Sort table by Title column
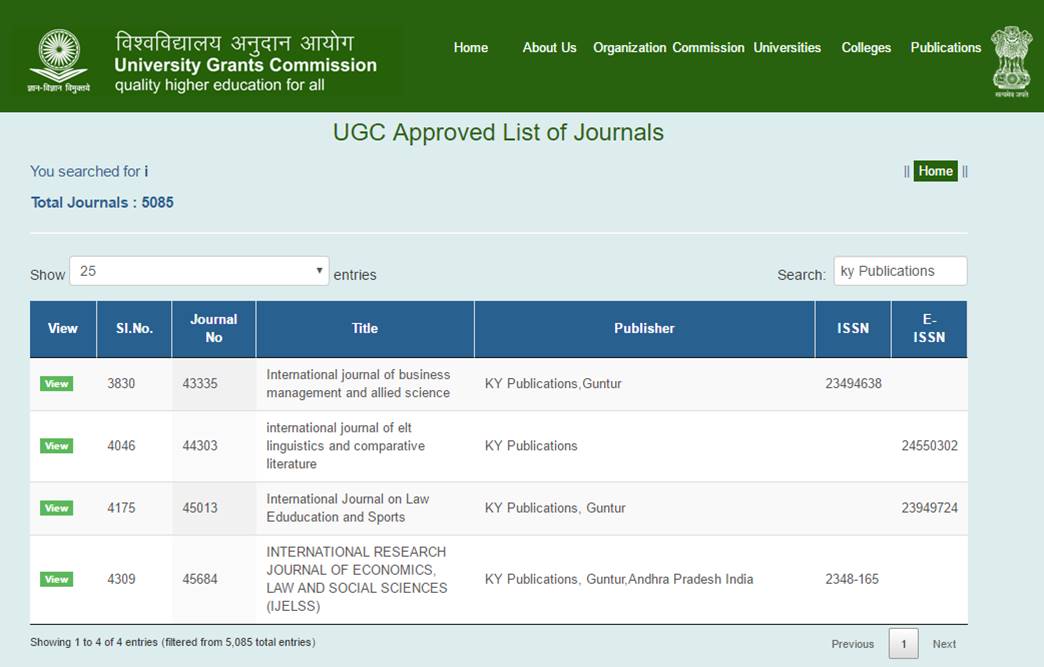The width and height of the screenshot is (1044, 667). tap(365, 328)
